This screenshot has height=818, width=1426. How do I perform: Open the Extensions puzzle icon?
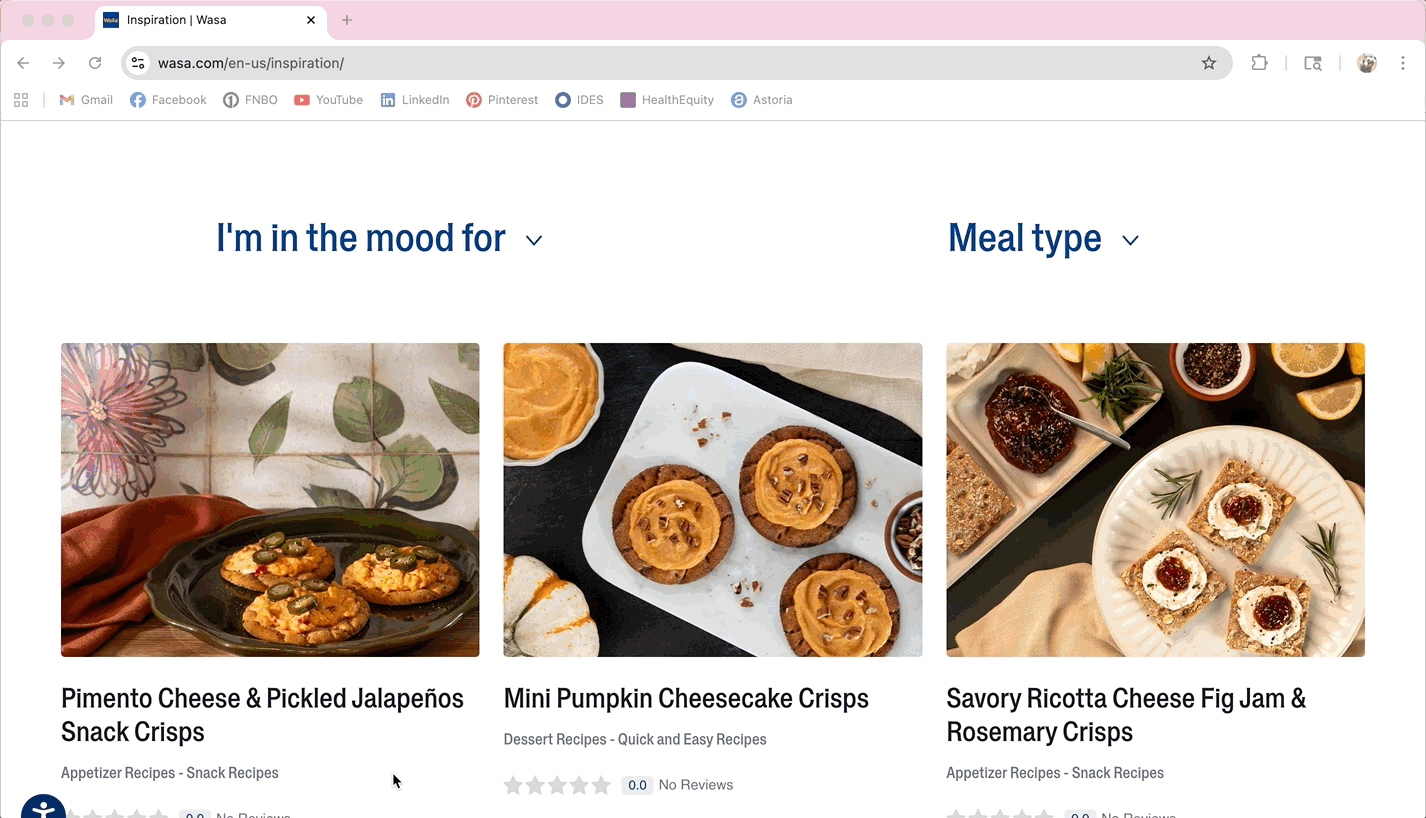coord(1259,63)
